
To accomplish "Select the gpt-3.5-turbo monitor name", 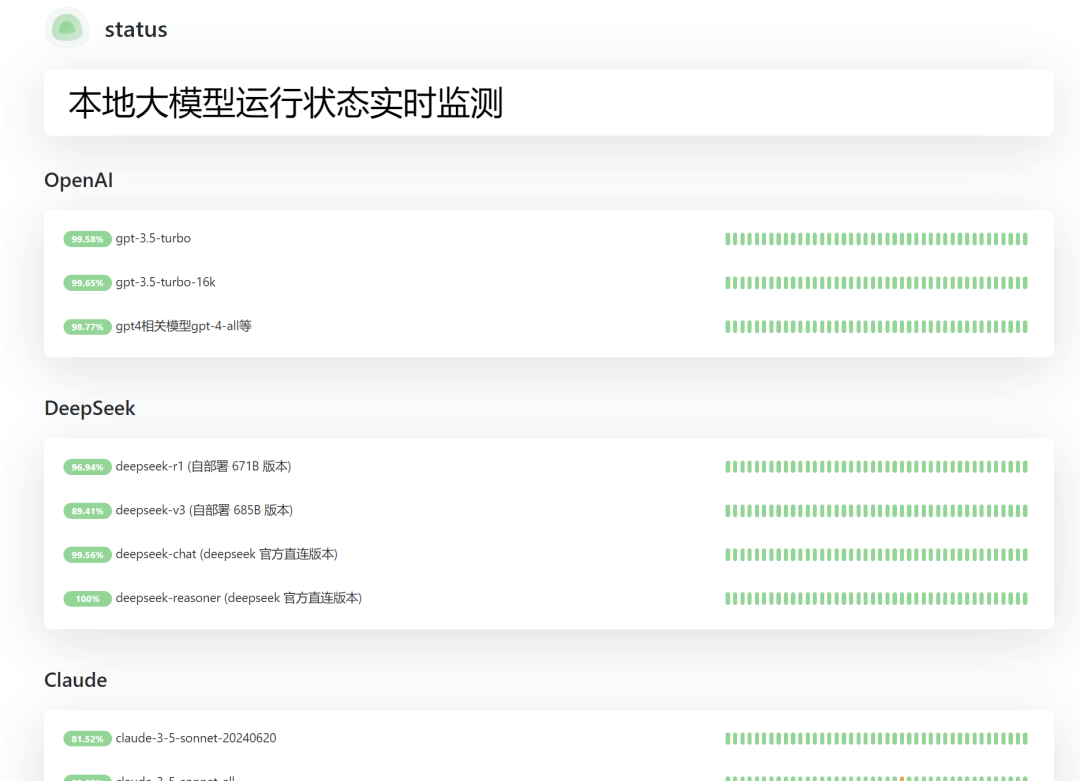I will pyautogui.click(x=153, y=238).
